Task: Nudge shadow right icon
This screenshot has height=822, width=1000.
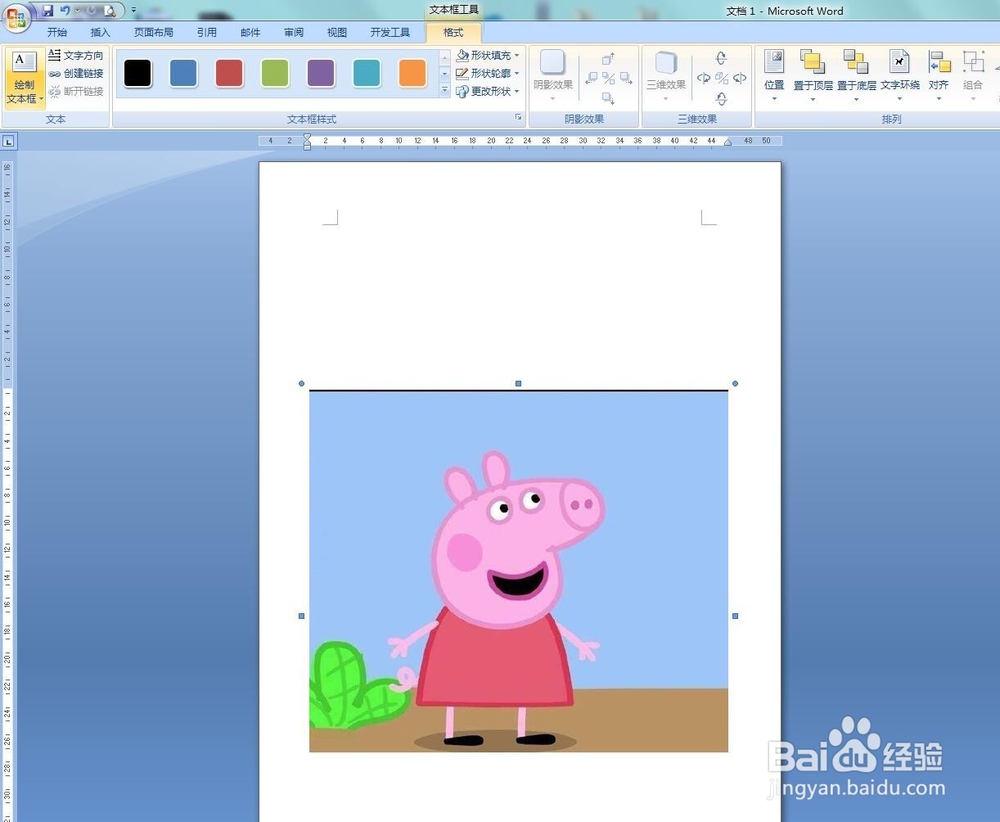Action: [626, 78]
